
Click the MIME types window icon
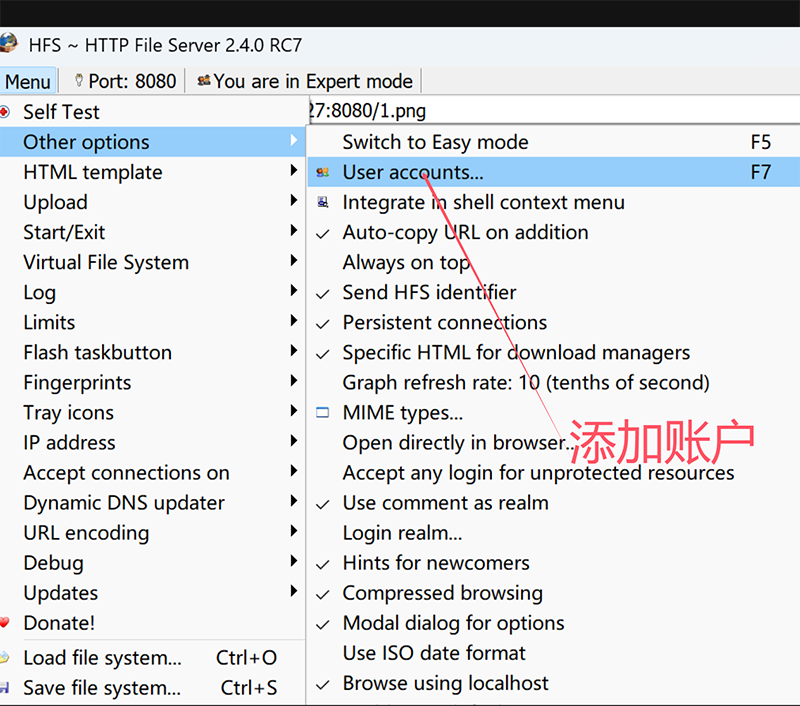322,413
